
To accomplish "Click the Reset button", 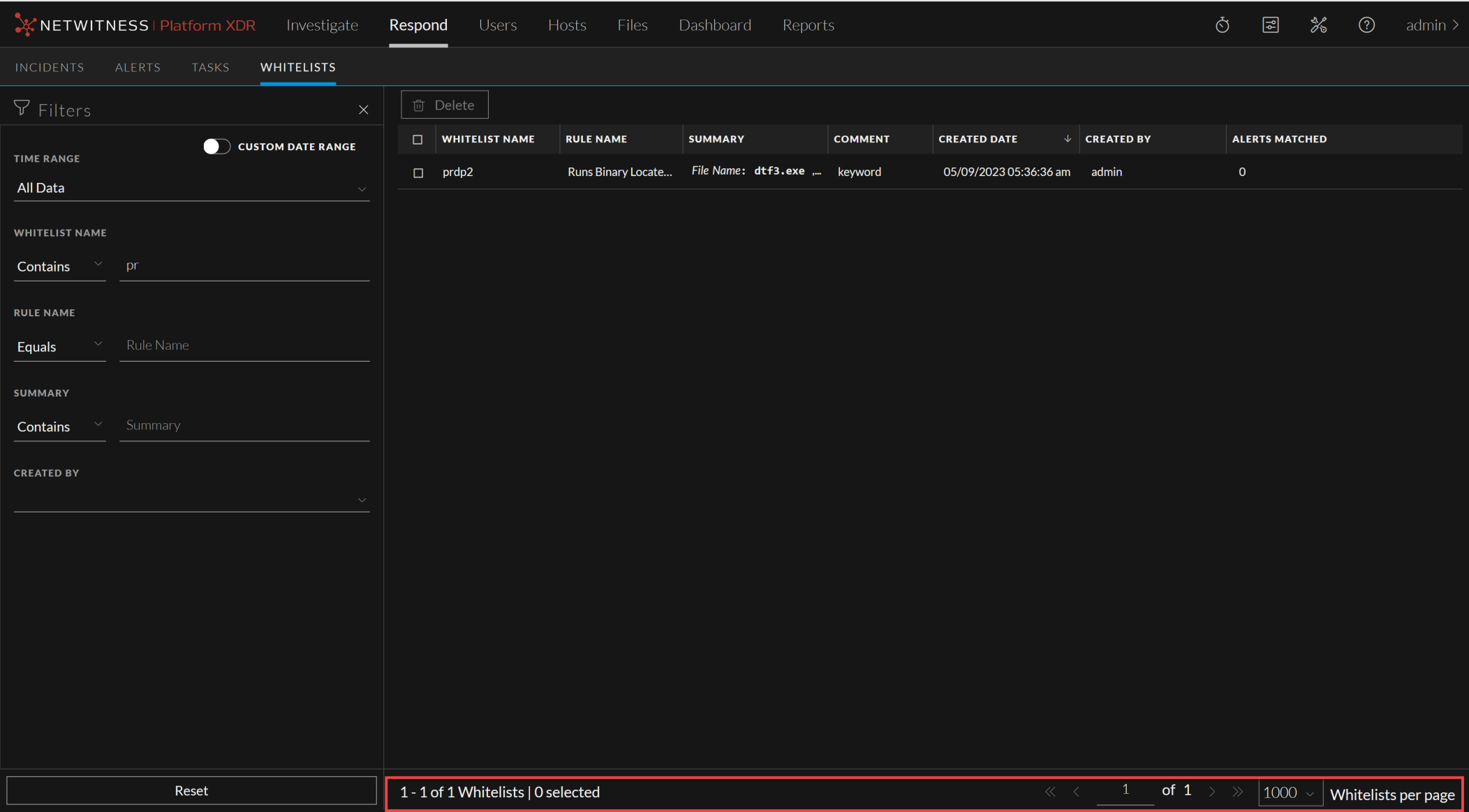I will pos(191,790).
